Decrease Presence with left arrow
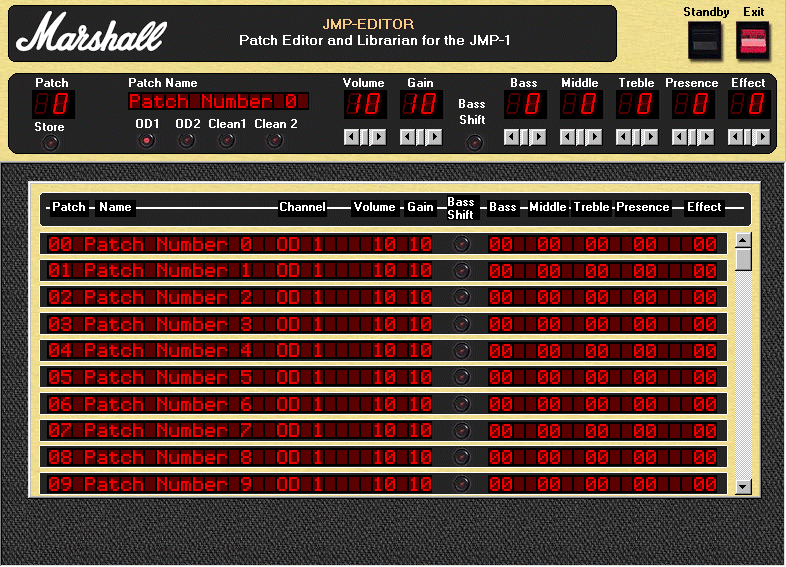Viewport: 786px width, 567px height. click(x=679, y=137)
